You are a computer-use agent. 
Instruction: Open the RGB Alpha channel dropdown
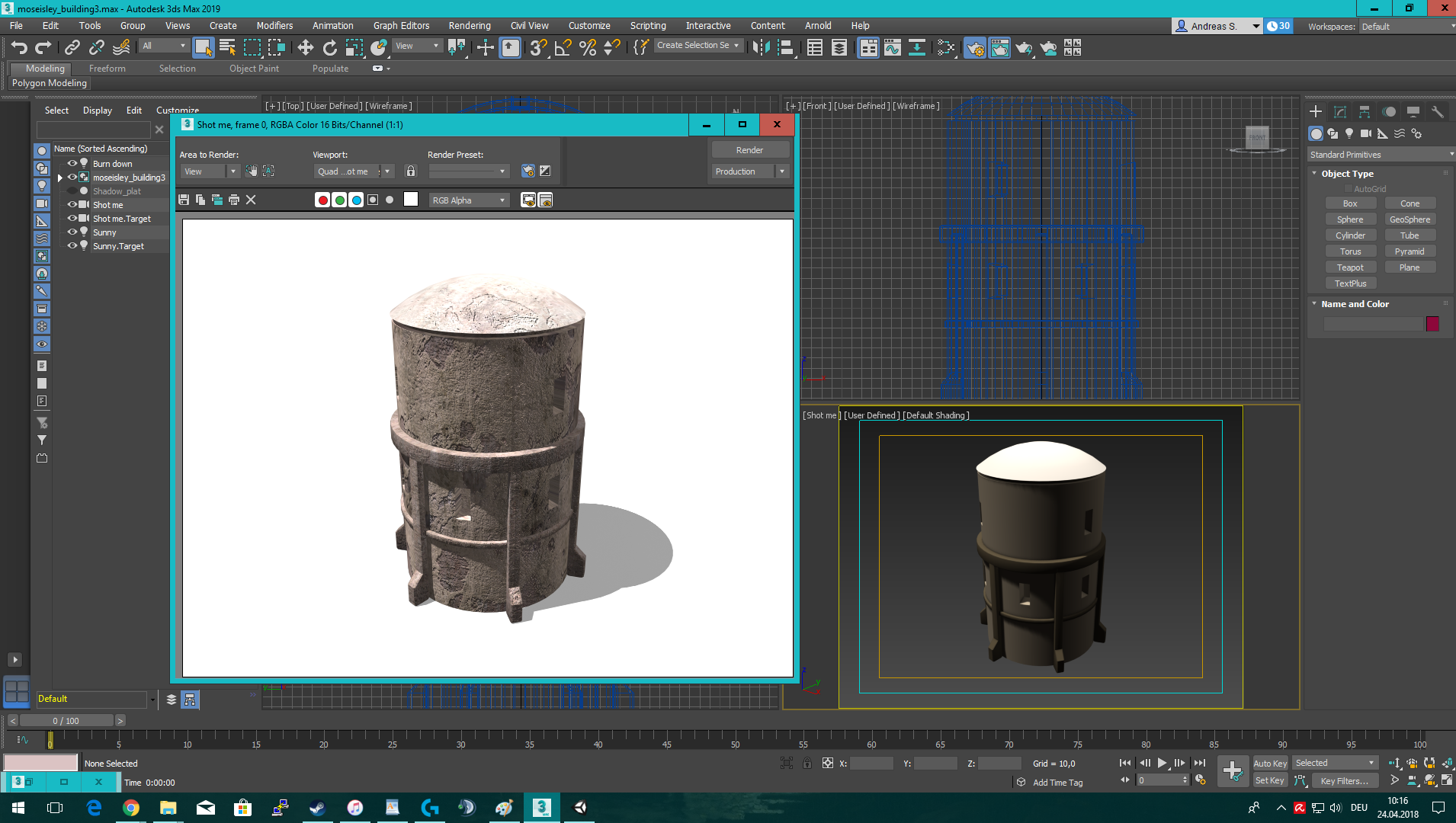[501, 200]
